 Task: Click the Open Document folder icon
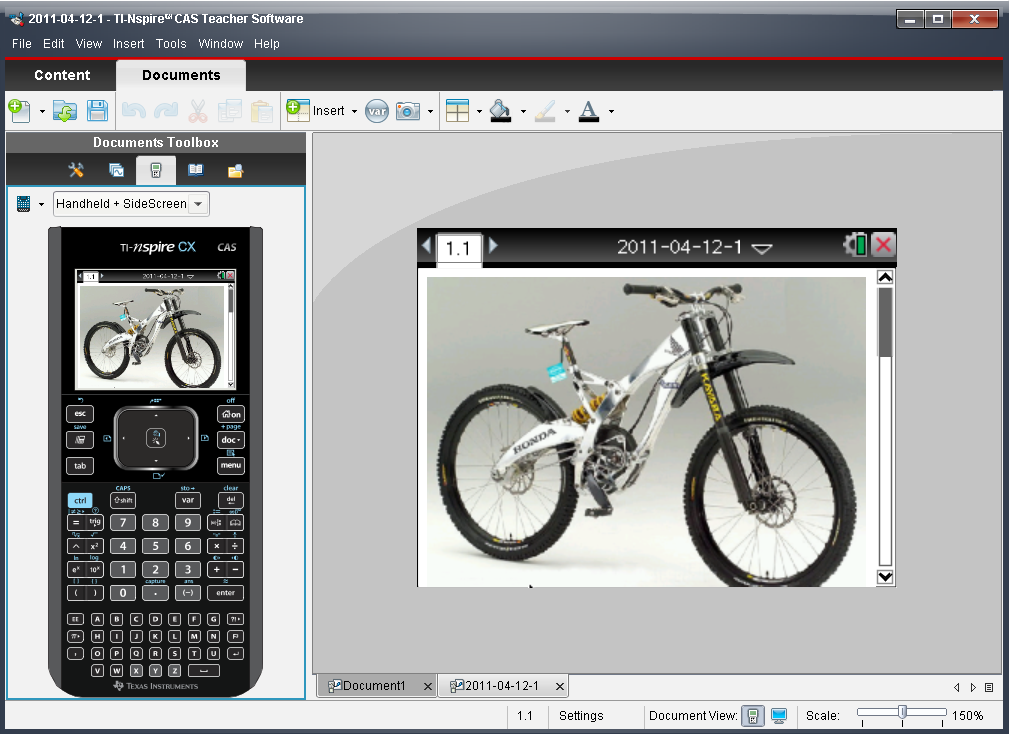click(x=65, y=111)
